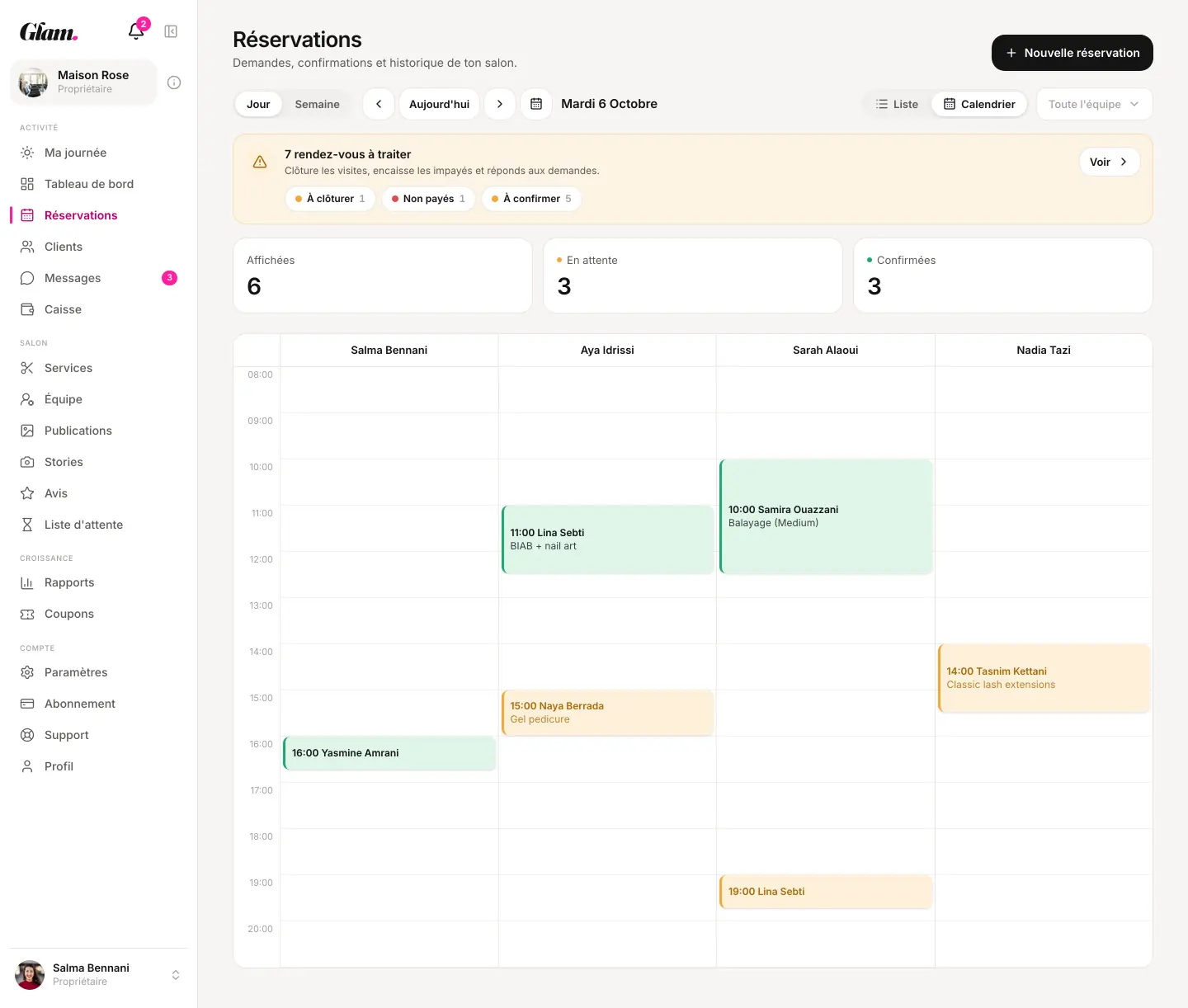The width and height of the screenshot is (1188, 1008).
Task: Filter by À confirmer chip
Action: [x=531, y=199]
